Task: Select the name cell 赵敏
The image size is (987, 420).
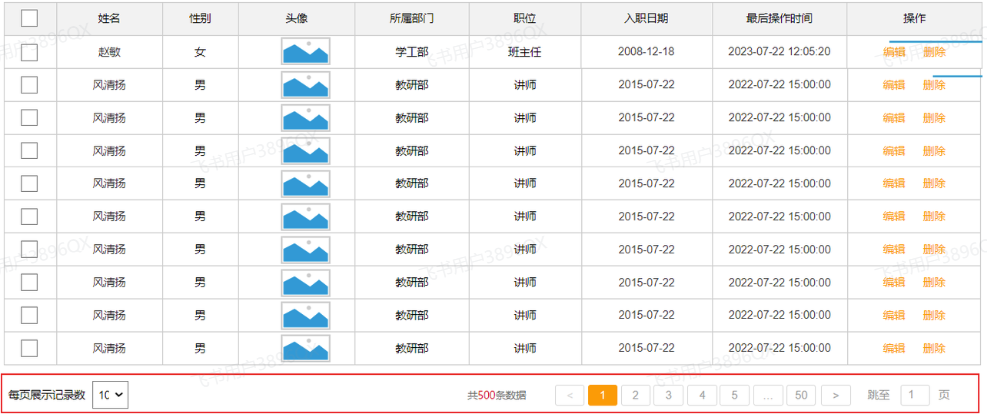Action: coord(109,52)
